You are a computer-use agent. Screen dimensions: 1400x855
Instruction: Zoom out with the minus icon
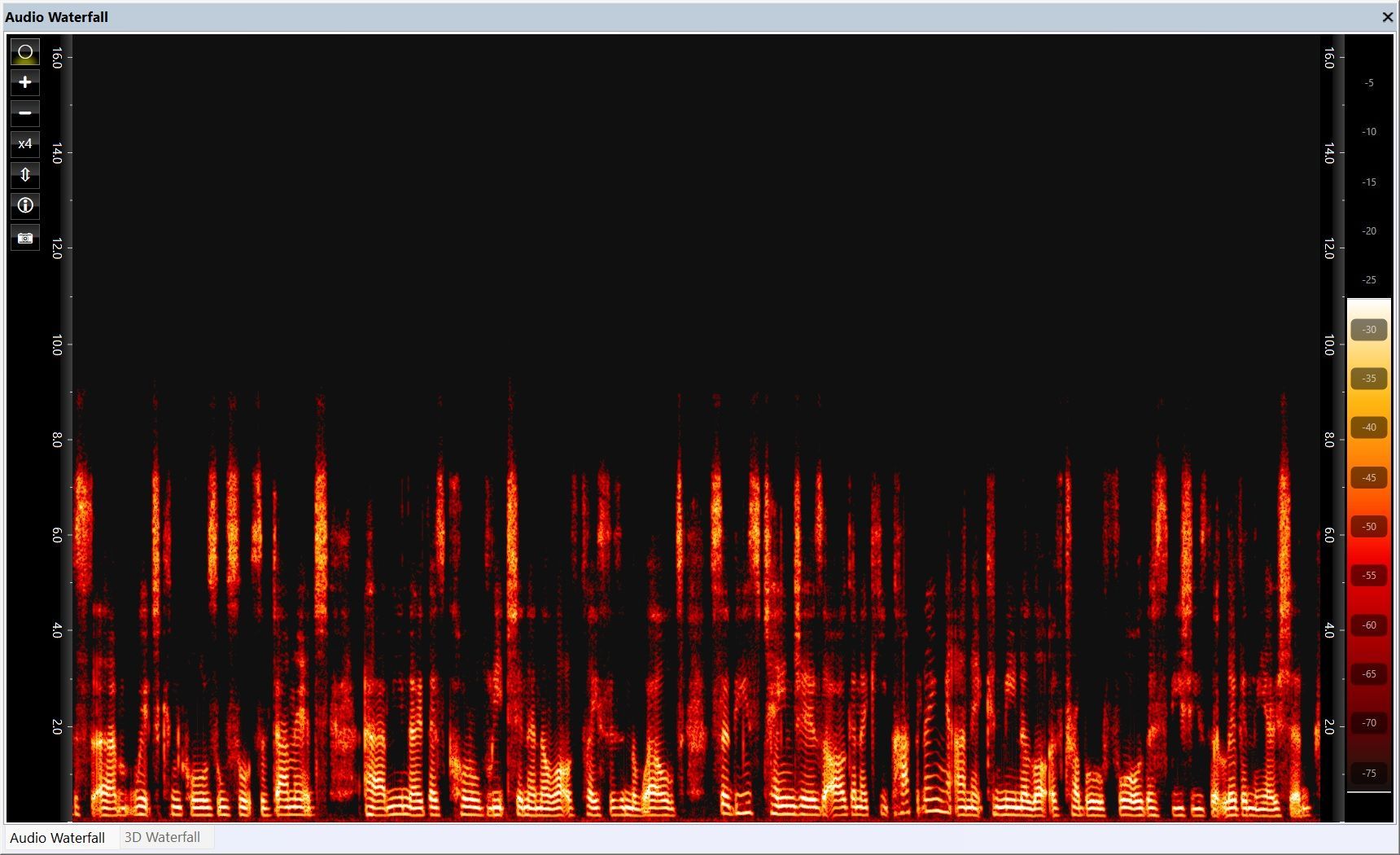(25, 113)
